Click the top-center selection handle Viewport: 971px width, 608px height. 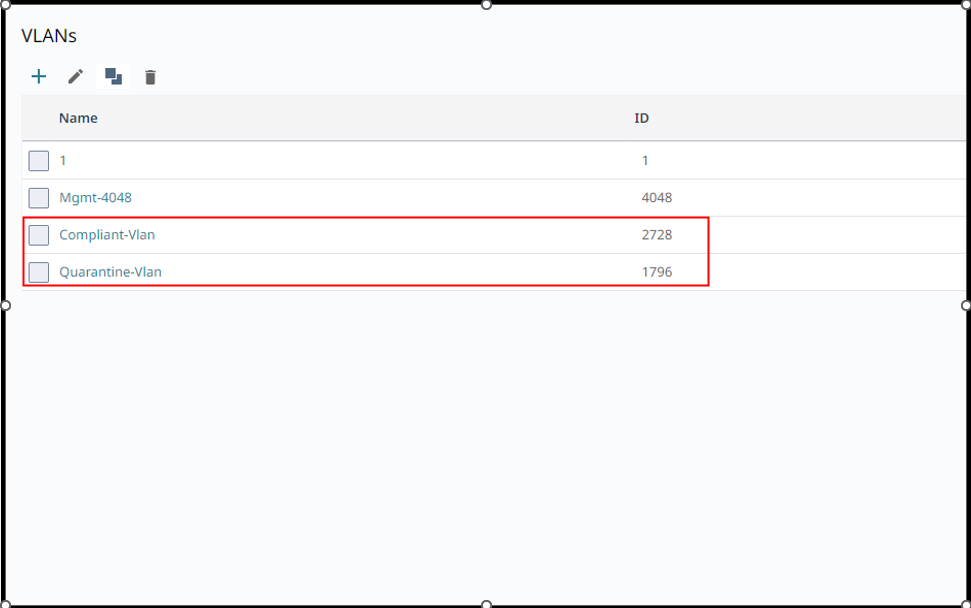pos(487,5)
